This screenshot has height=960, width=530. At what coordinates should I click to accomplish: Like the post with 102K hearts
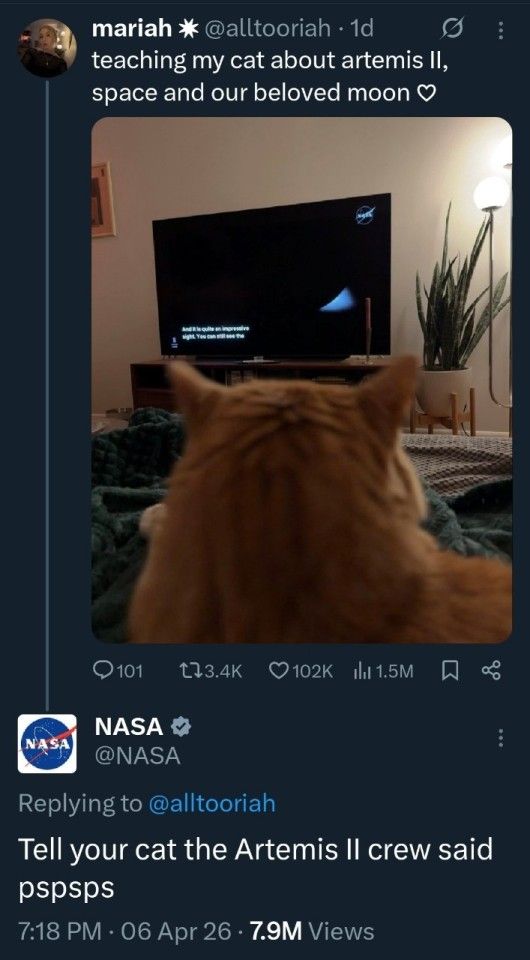pyautogui.click(x=301, y=671)
